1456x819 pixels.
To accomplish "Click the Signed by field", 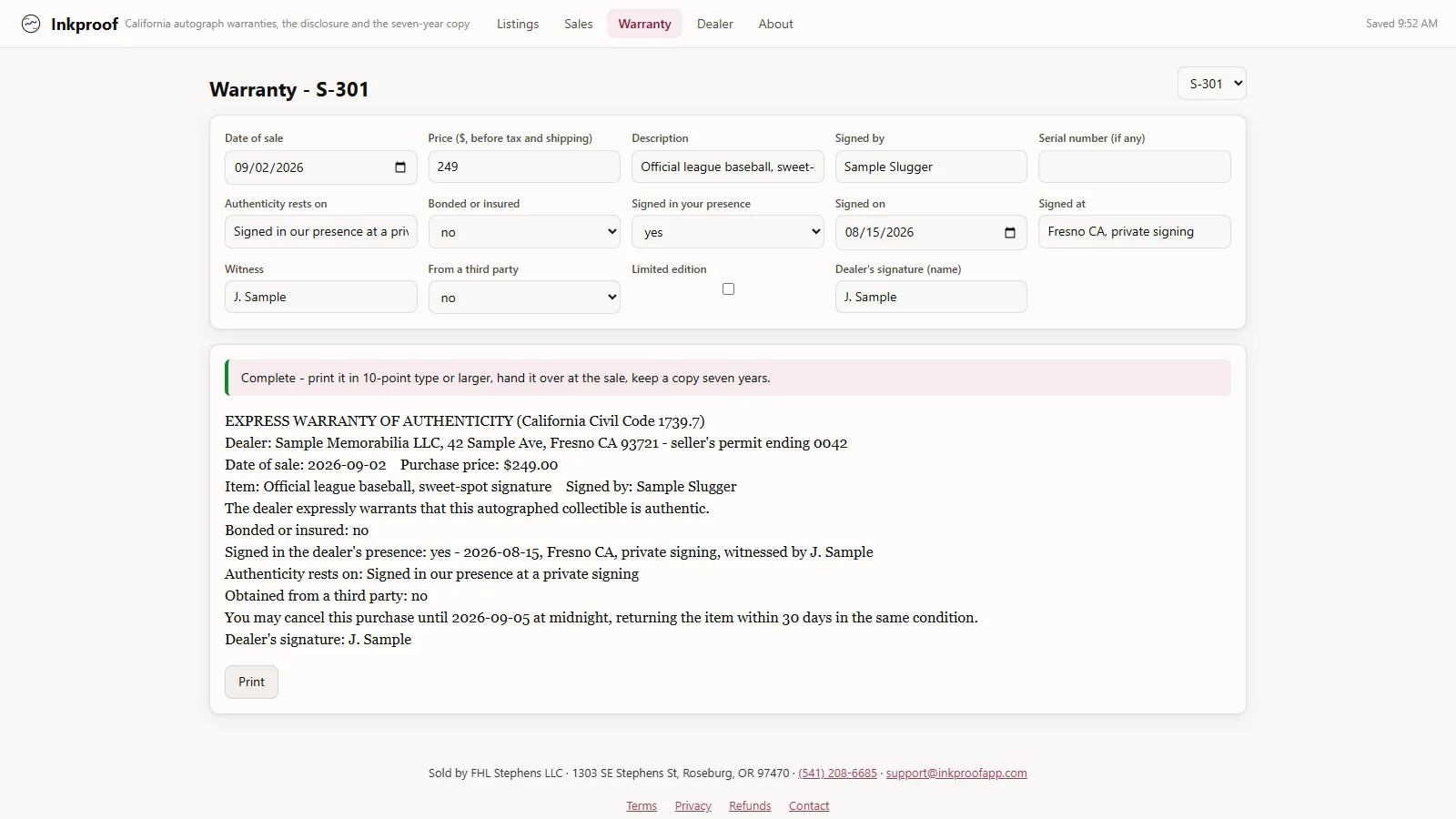I will pyautogui.click(x=931, y=167).
